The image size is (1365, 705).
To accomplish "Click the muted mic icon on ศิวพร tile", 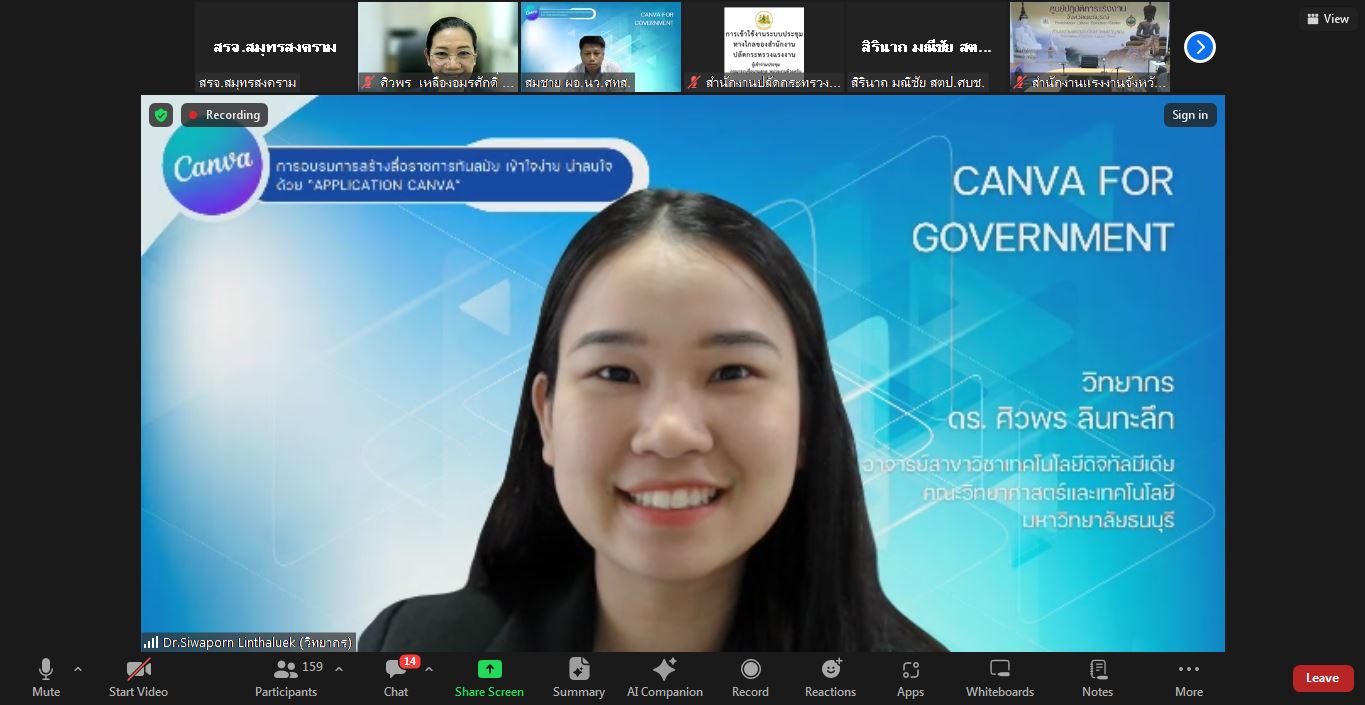I will tap(368, 83).
